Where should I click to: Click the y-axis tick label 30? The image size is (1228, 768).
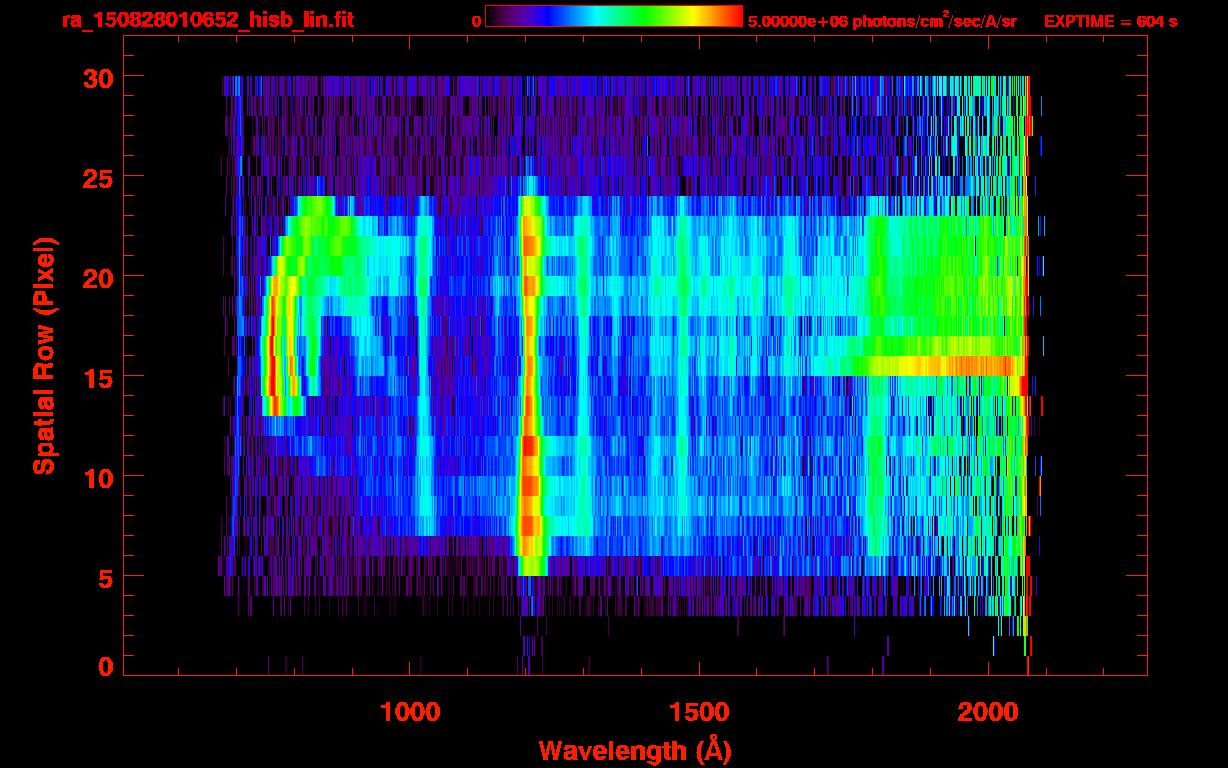coord(98,77)
